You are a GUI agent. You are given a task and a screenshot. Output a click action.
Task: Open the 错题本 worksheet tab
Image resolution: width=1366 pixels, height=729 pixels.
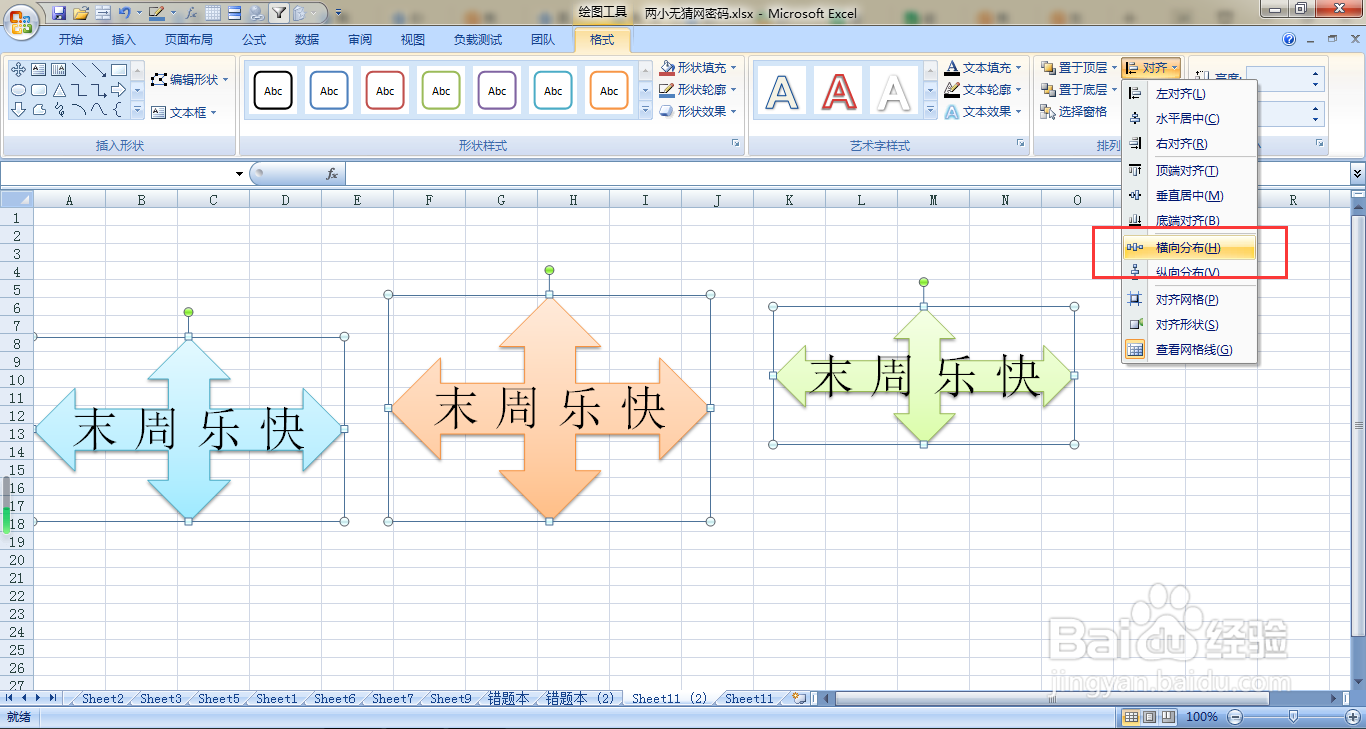click(x=508, y=699)
